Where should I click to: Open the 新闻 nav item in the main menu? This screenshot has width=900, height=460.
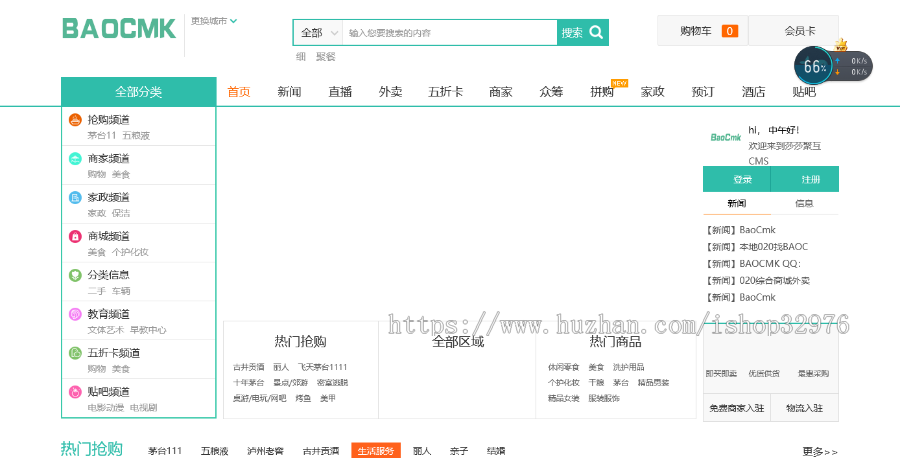pos(289,92)
